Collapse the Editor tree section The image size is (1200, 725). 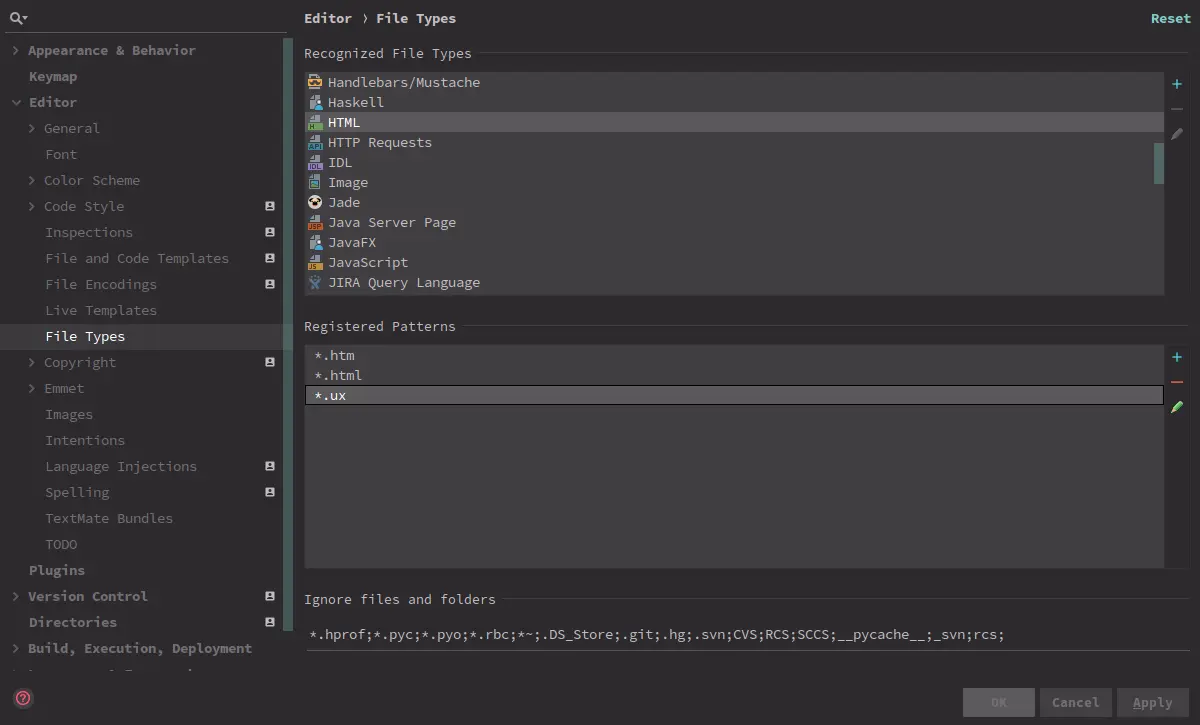[x=16, y=102]
